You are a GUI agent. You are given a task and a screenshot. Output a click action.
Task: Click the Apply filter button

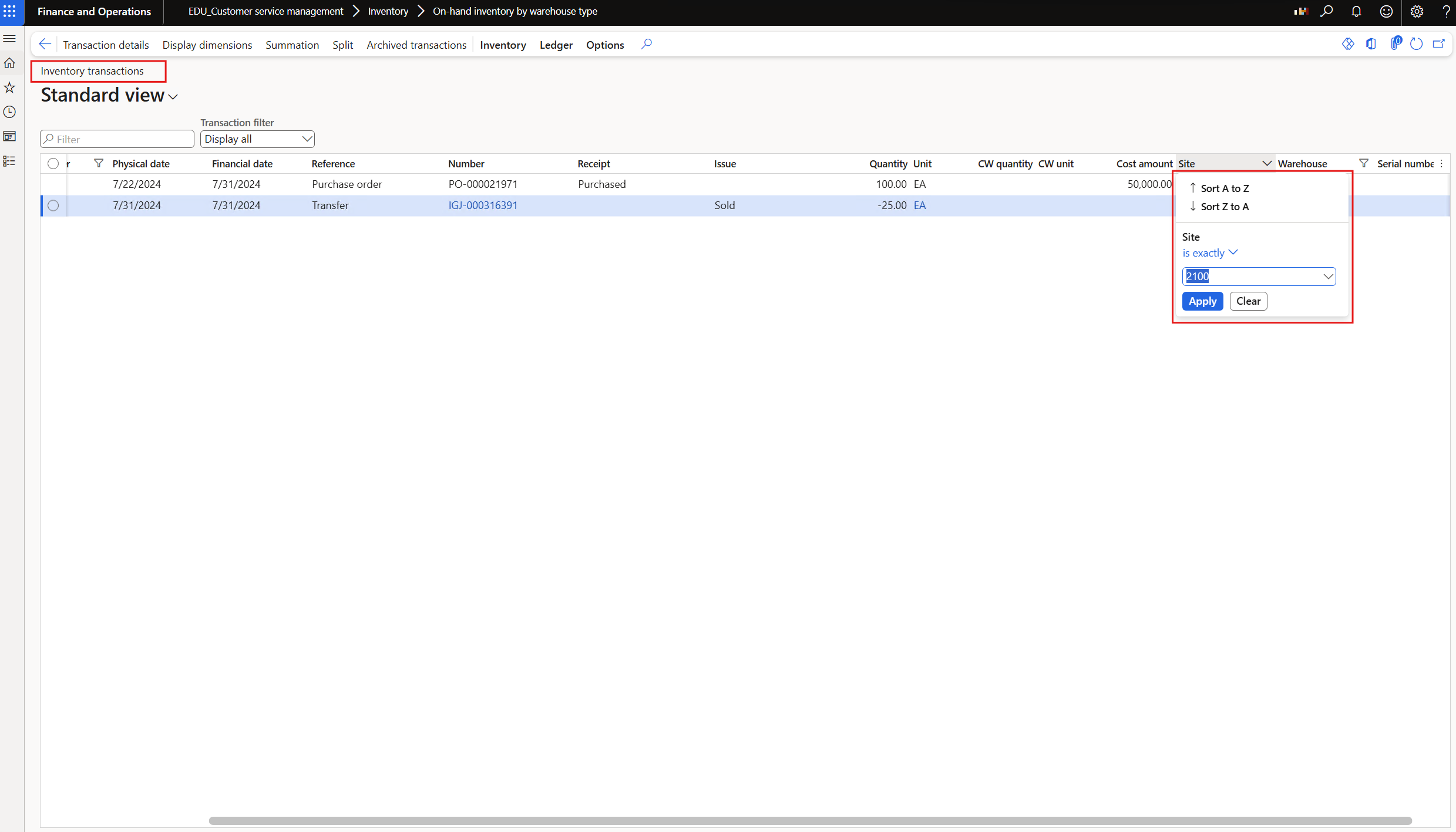point(1202,301)
